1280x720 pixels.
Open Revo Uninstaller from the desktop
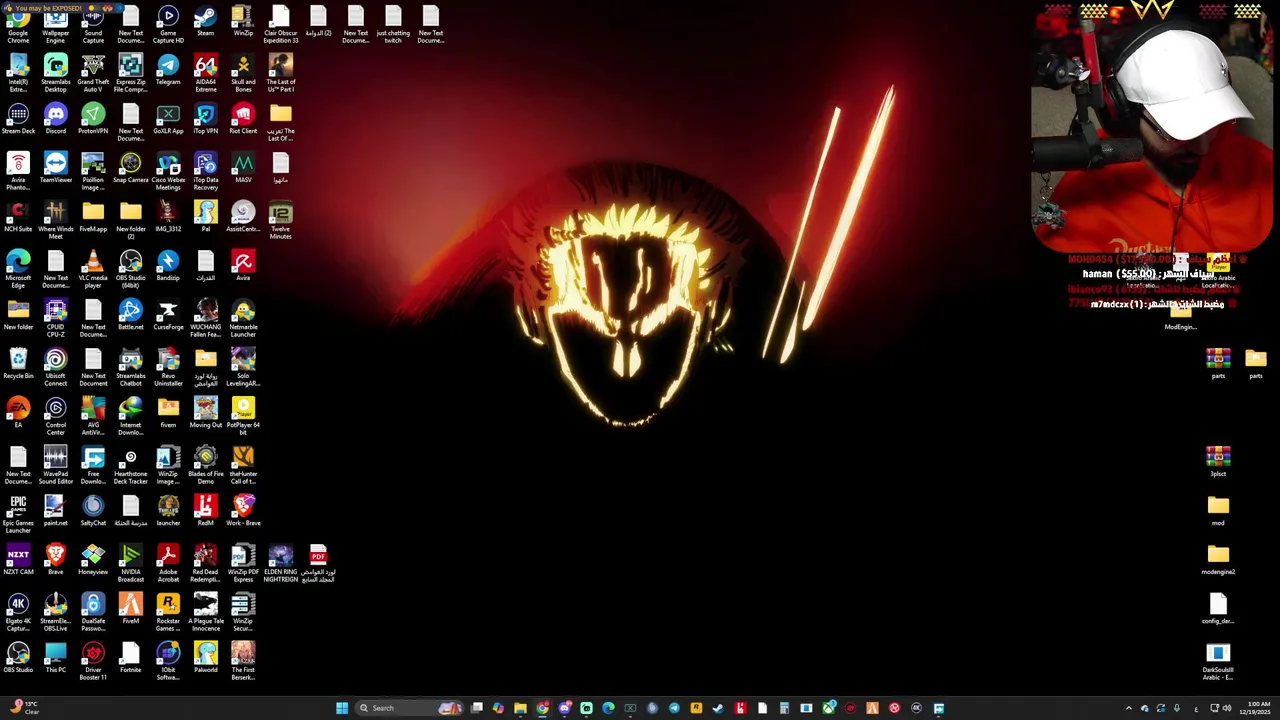168,368
